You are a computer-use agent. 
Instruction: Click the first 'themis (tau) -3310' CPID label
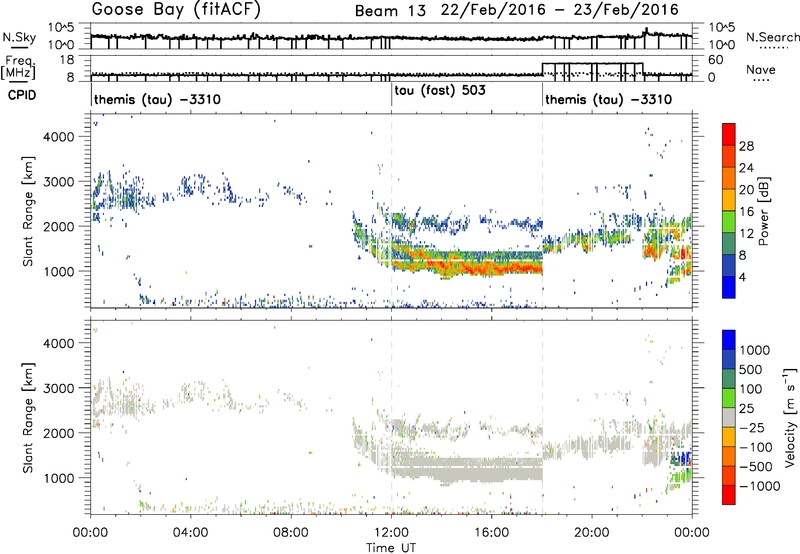(157, 99)
